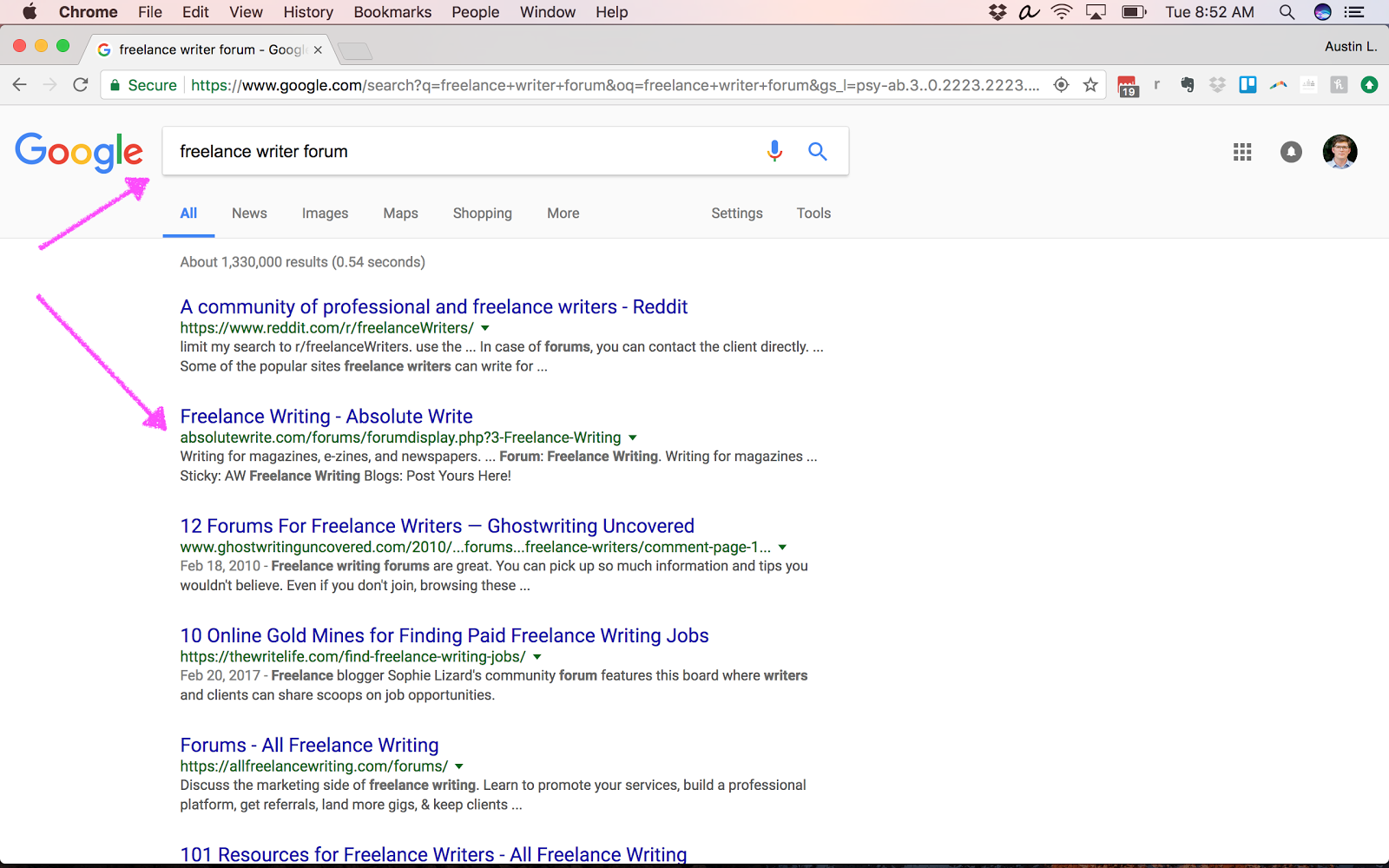This screenshot has height=868, width=1389.
Task: Click Tools under the search bar
Action: click(x=813, y=214)
